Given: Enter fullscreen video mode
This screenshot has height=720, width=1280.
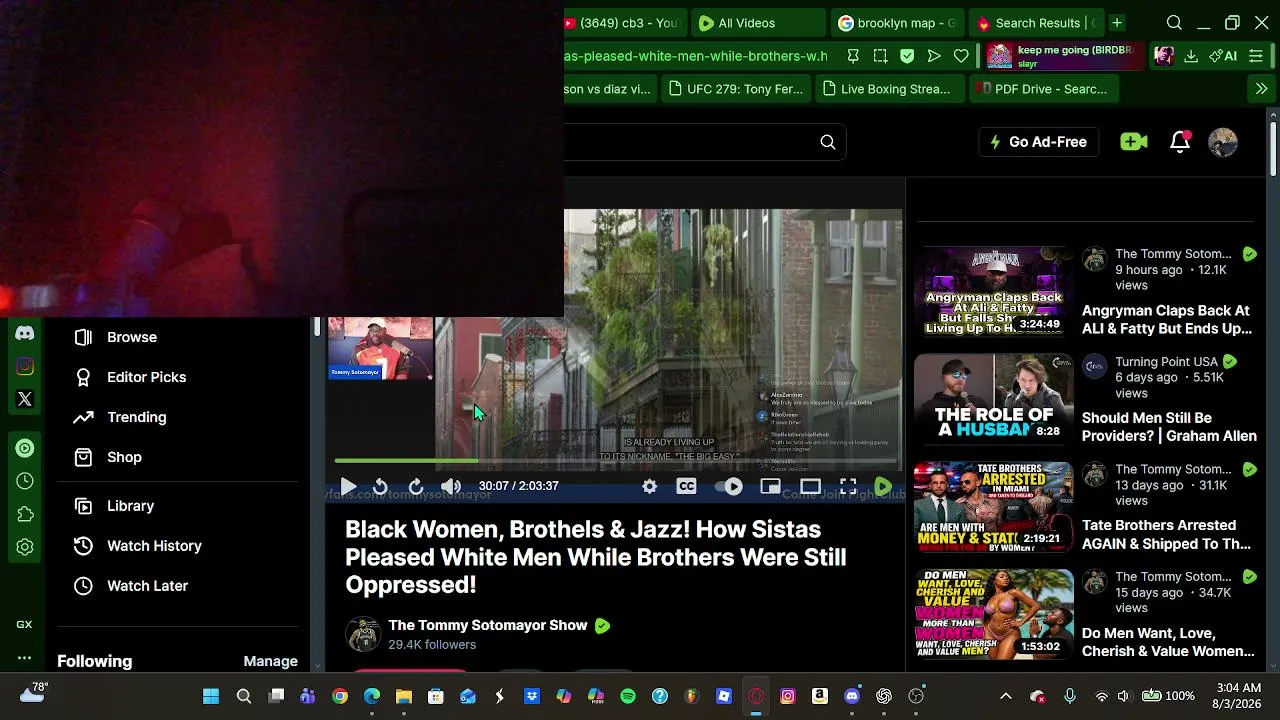Looking at the screenshot, I should click(x=848, y=486).
